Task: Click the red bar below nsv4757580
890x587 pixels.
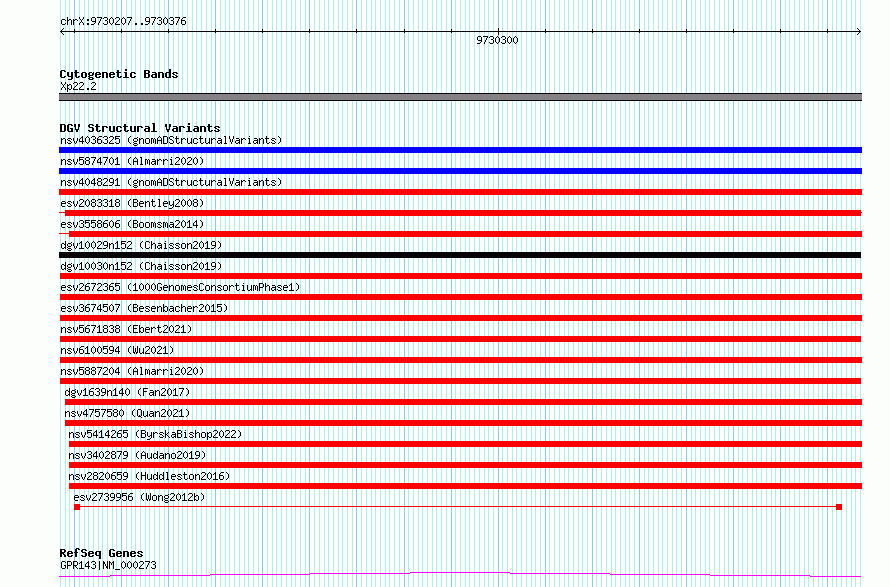Action: [463, 423]
